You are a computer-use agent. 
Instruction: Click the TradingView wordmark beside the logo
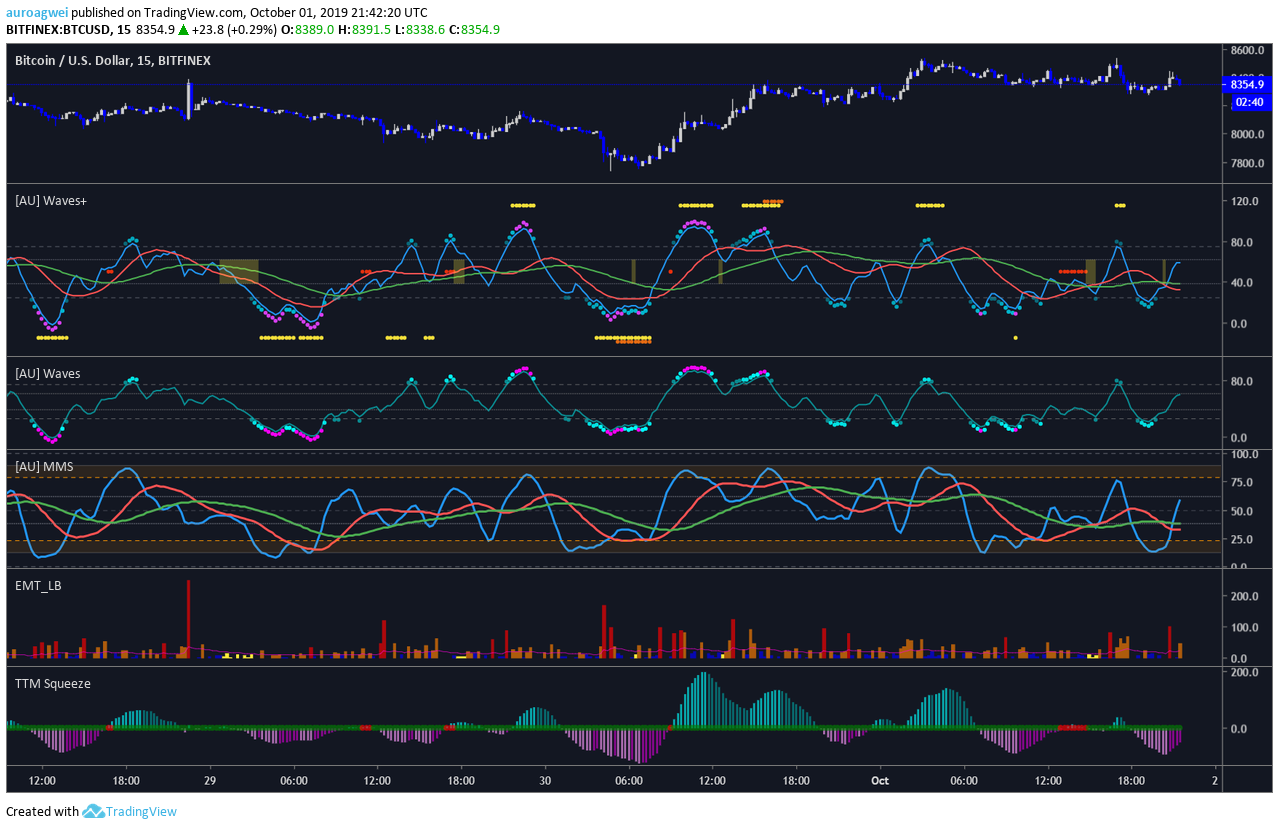pos(142,811)
